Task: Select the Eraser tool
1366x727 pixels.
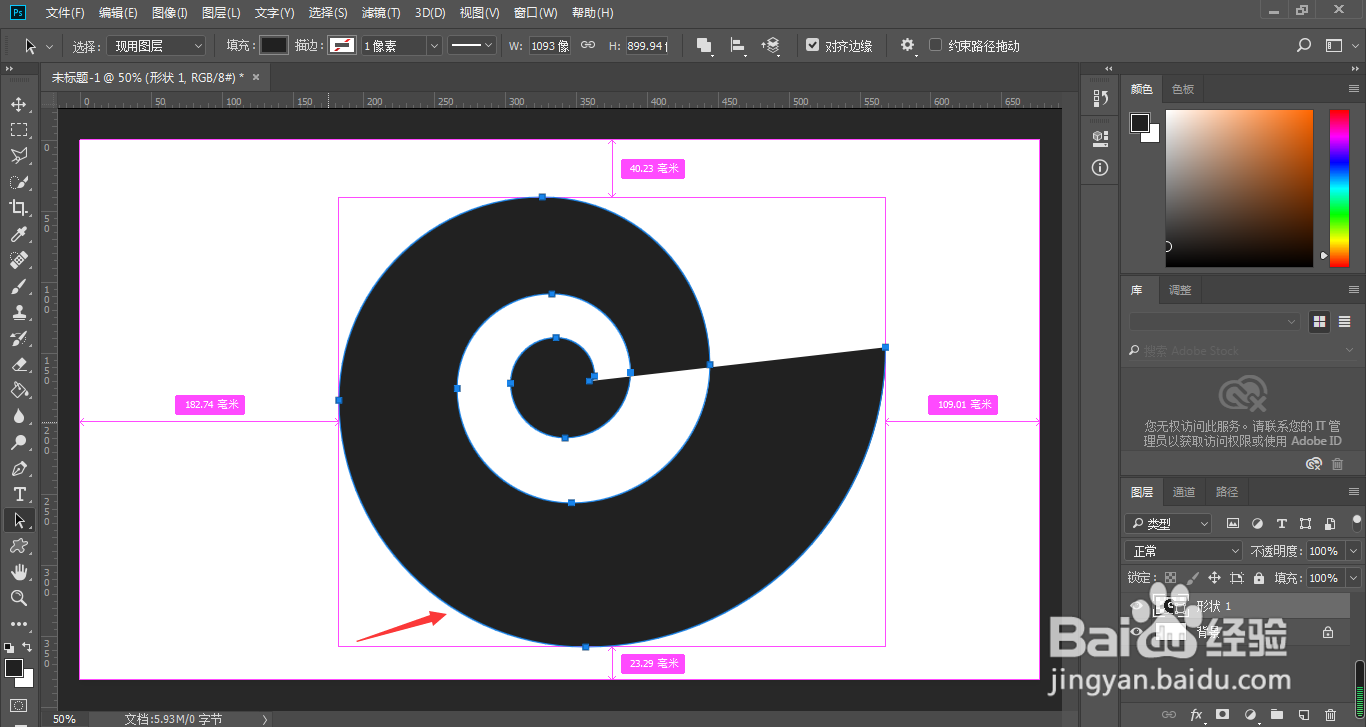Action: point(18,364)
